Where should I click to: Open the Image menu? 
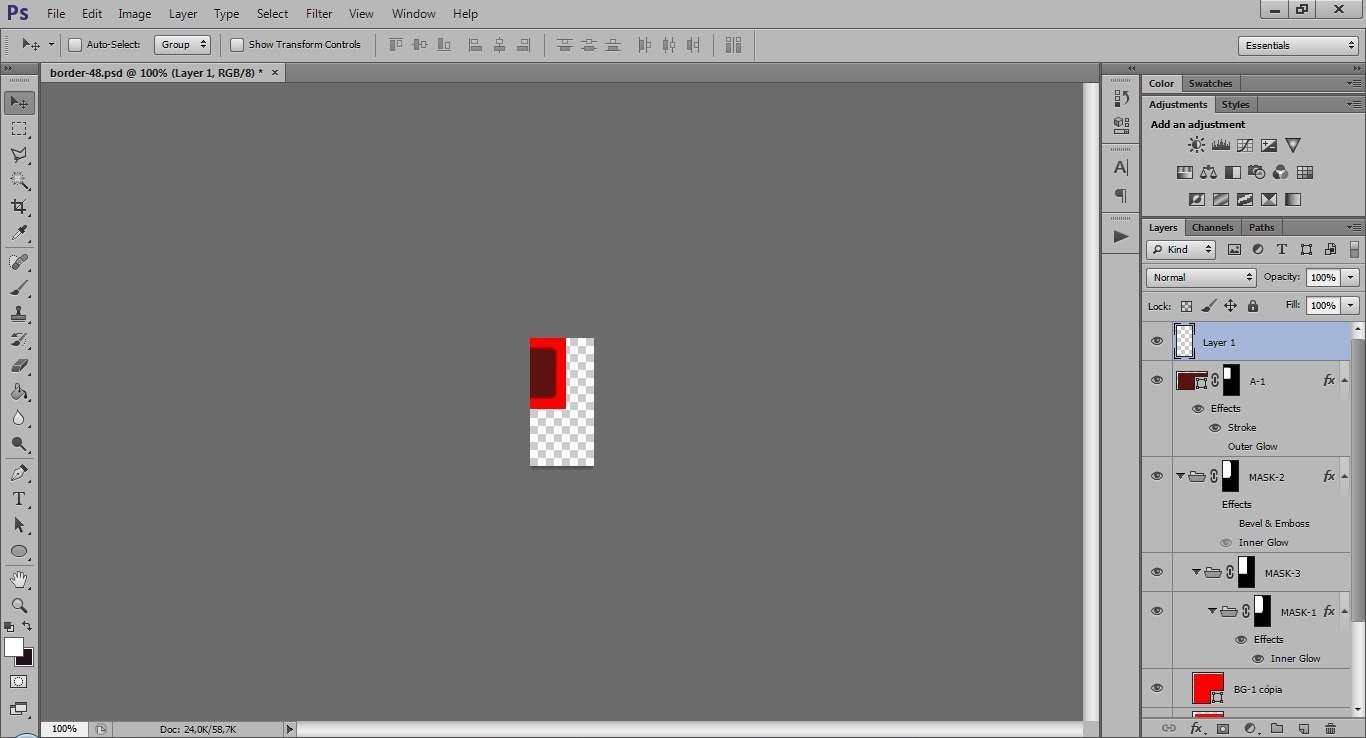coord(135,14)
